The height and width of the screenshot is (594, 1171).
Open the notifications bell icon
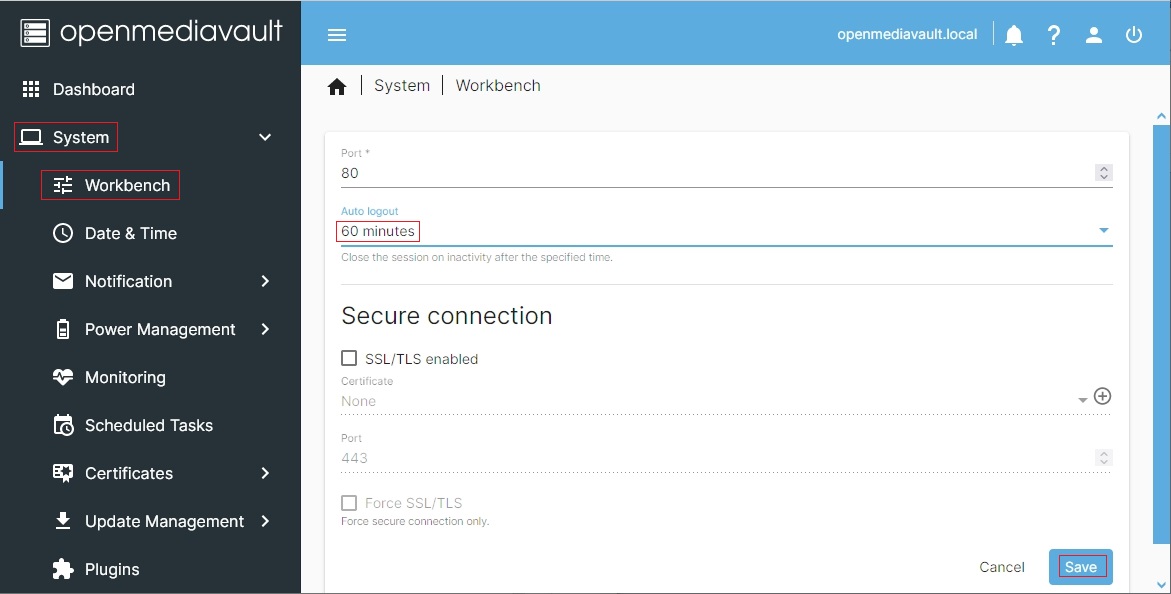pos(1014,35)
